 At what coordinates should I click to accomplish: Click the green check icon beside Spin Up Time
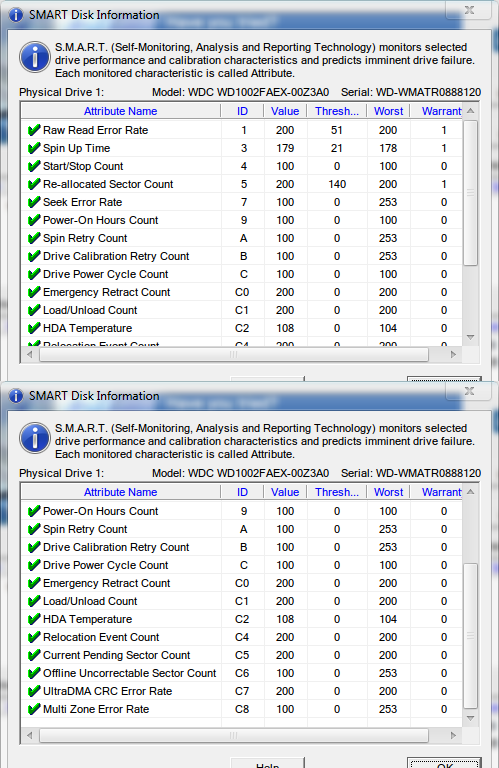coord(34,148)
